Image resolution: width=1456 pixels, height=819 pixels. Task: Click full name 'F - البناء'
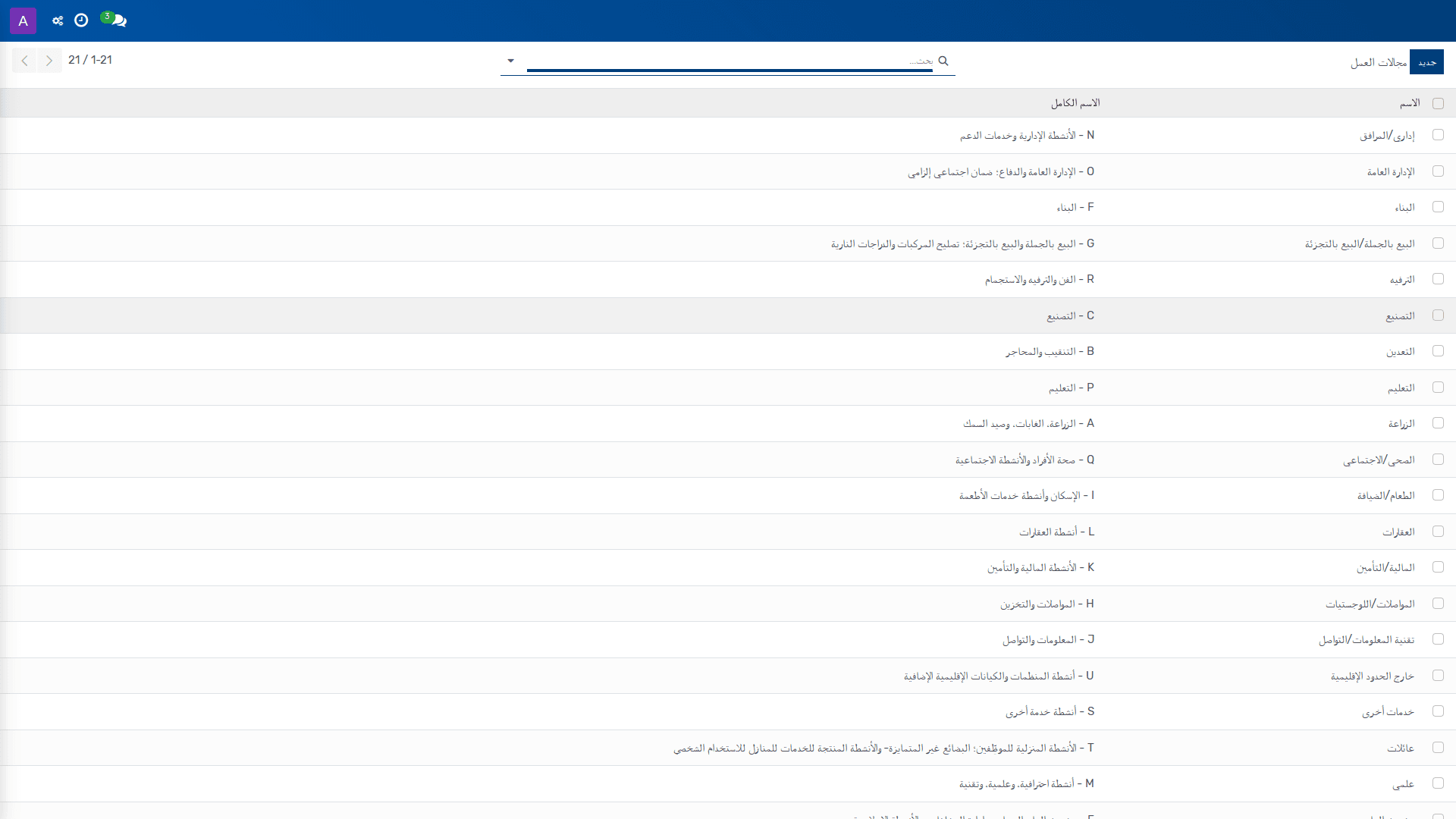point(1075,208)
